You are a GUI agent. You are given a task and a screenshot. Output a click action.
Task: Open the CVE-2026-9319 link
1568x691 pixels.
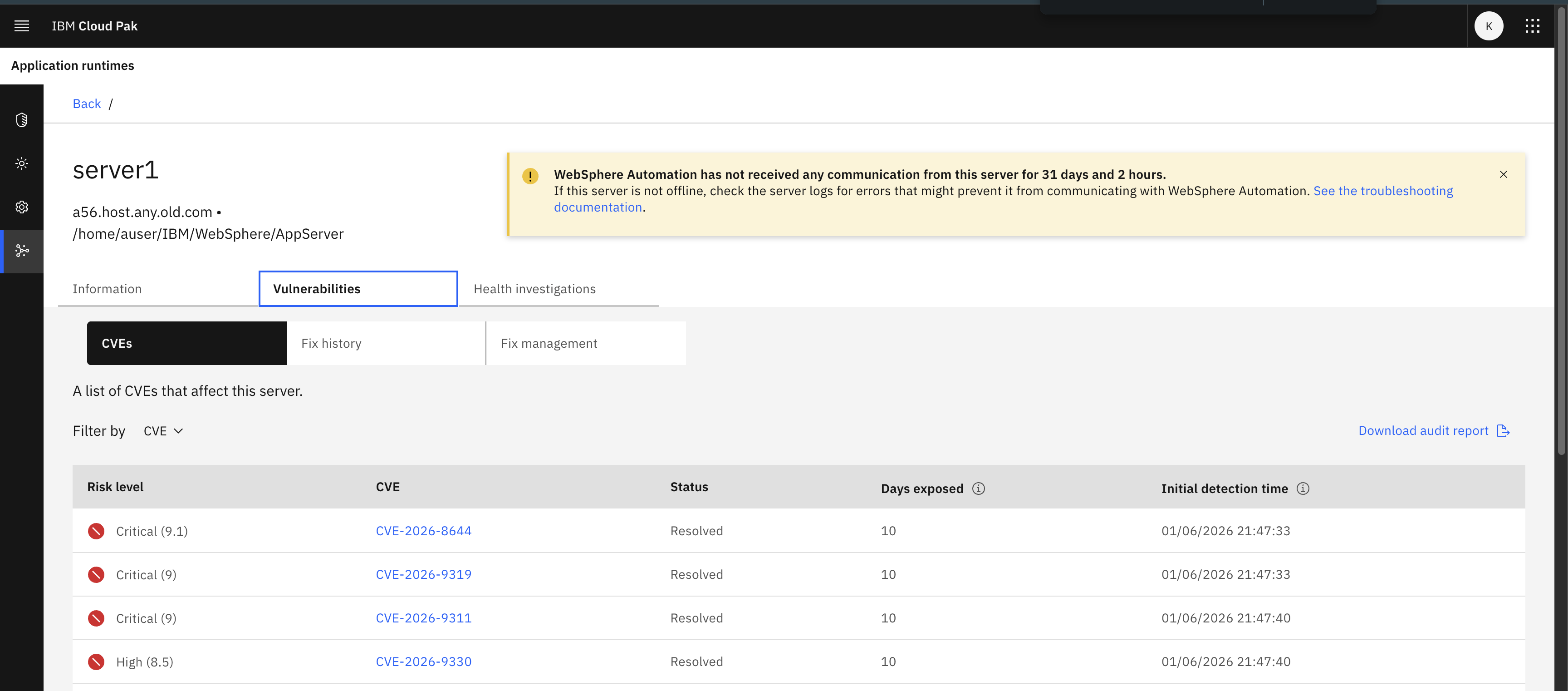point(424,575)
